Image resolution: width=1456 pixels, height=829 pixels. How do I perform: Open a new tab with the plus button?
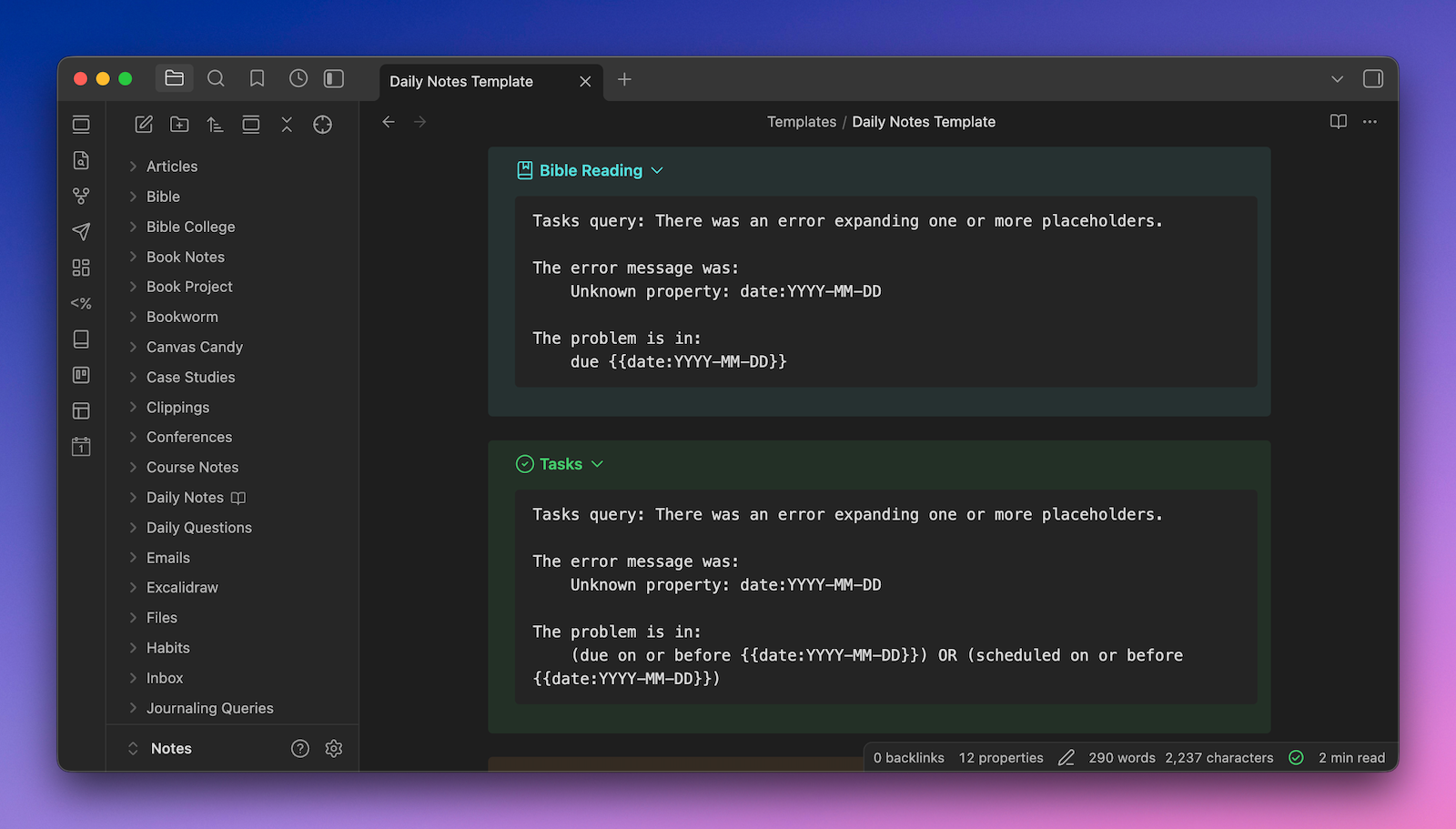coord(624,80)
